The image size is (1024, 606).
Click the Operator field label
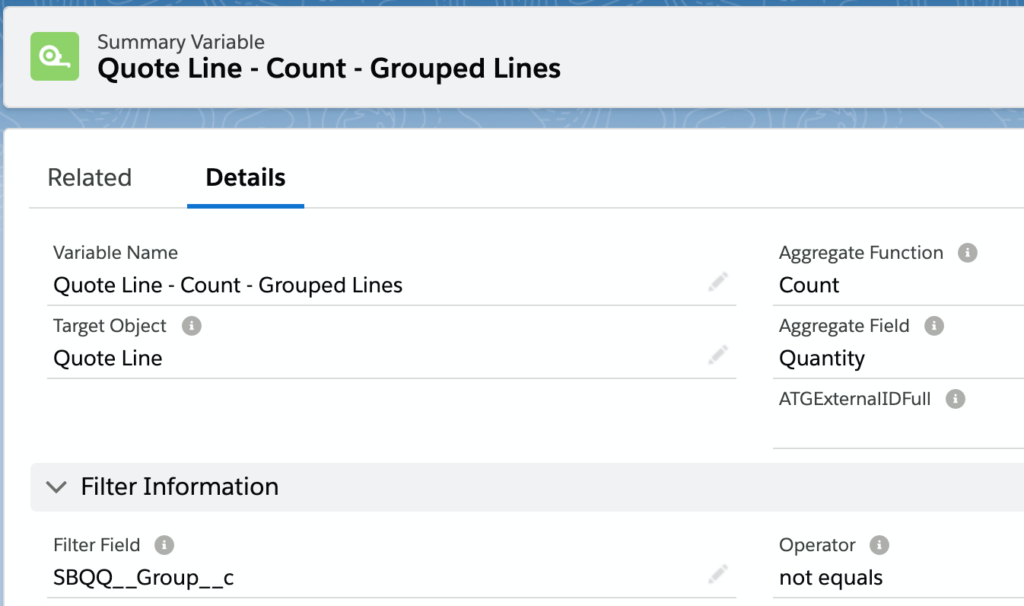pyautogui.click(x=817, y=545)
